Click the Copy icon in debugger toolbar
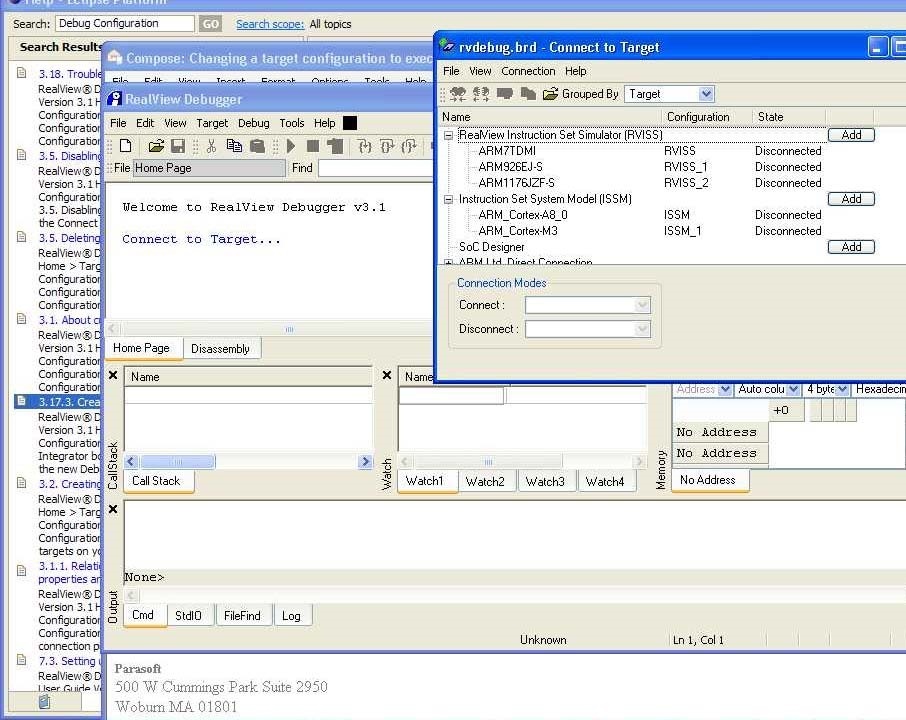906x720 pixels. coord(234,146)
